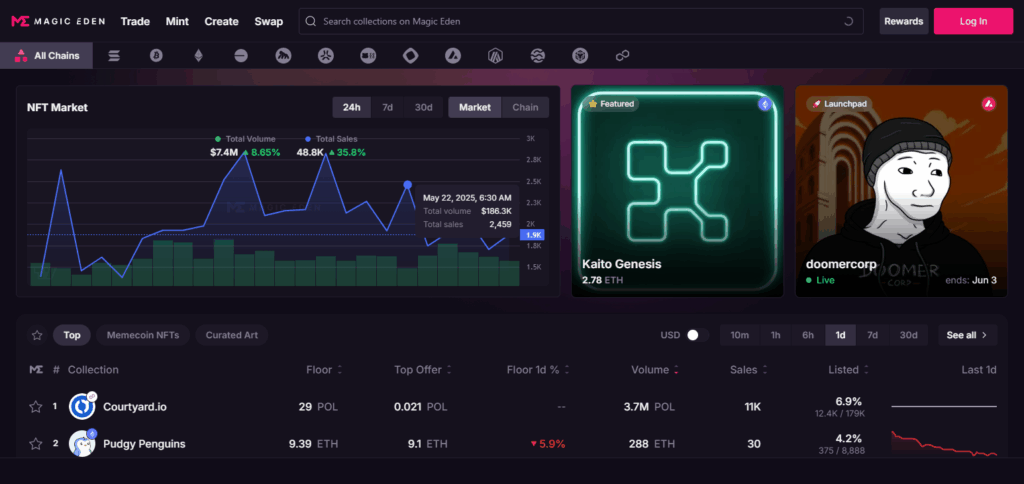Image resolution: width=1024 pixels, height=484 pixels.
Task: Click the star next to Top tab
Action: point(37,335)
